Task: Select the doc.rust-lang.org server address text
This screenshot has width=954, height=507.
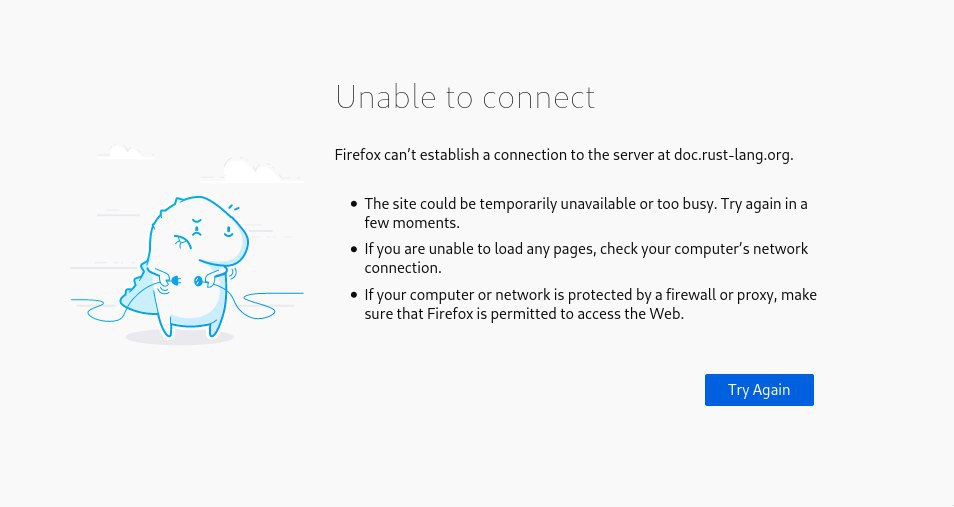Action: pyautogui.click(x=732, y=155)
